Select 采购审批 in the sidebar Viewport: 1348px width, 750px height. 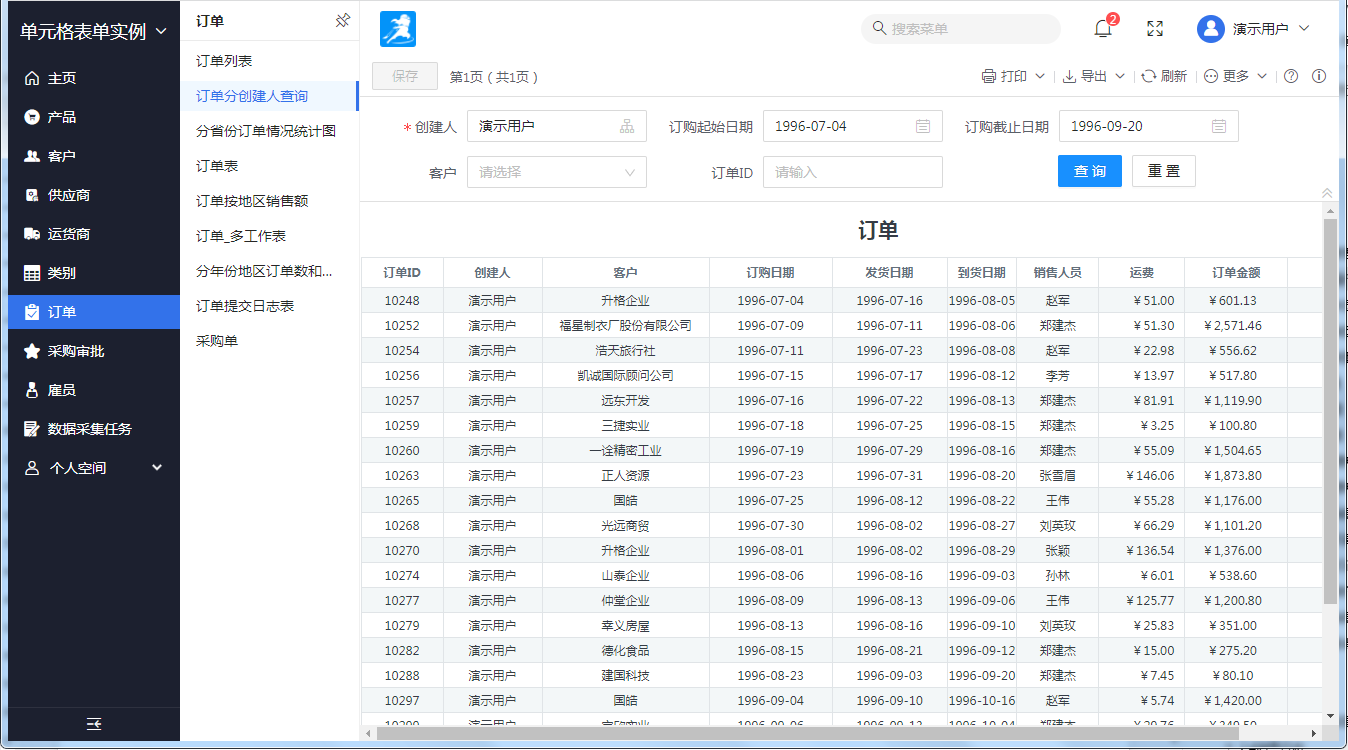pos(76,351)
